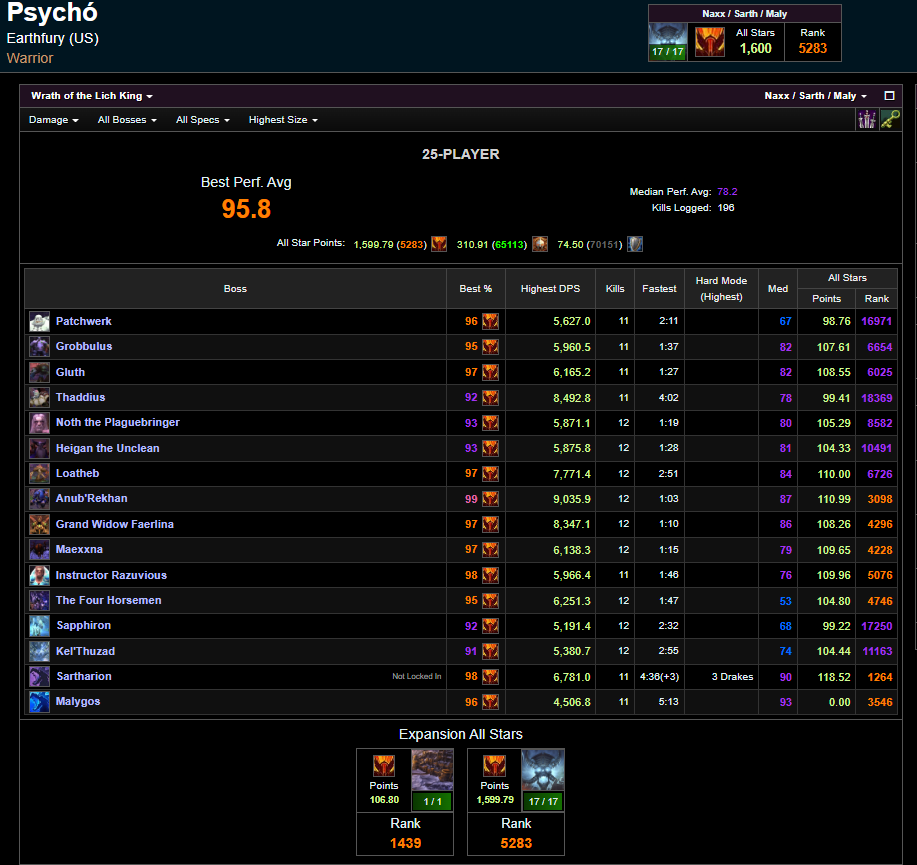
Task: Open The Four Horsemen boss icon
Action: click(x=39, y=601)
